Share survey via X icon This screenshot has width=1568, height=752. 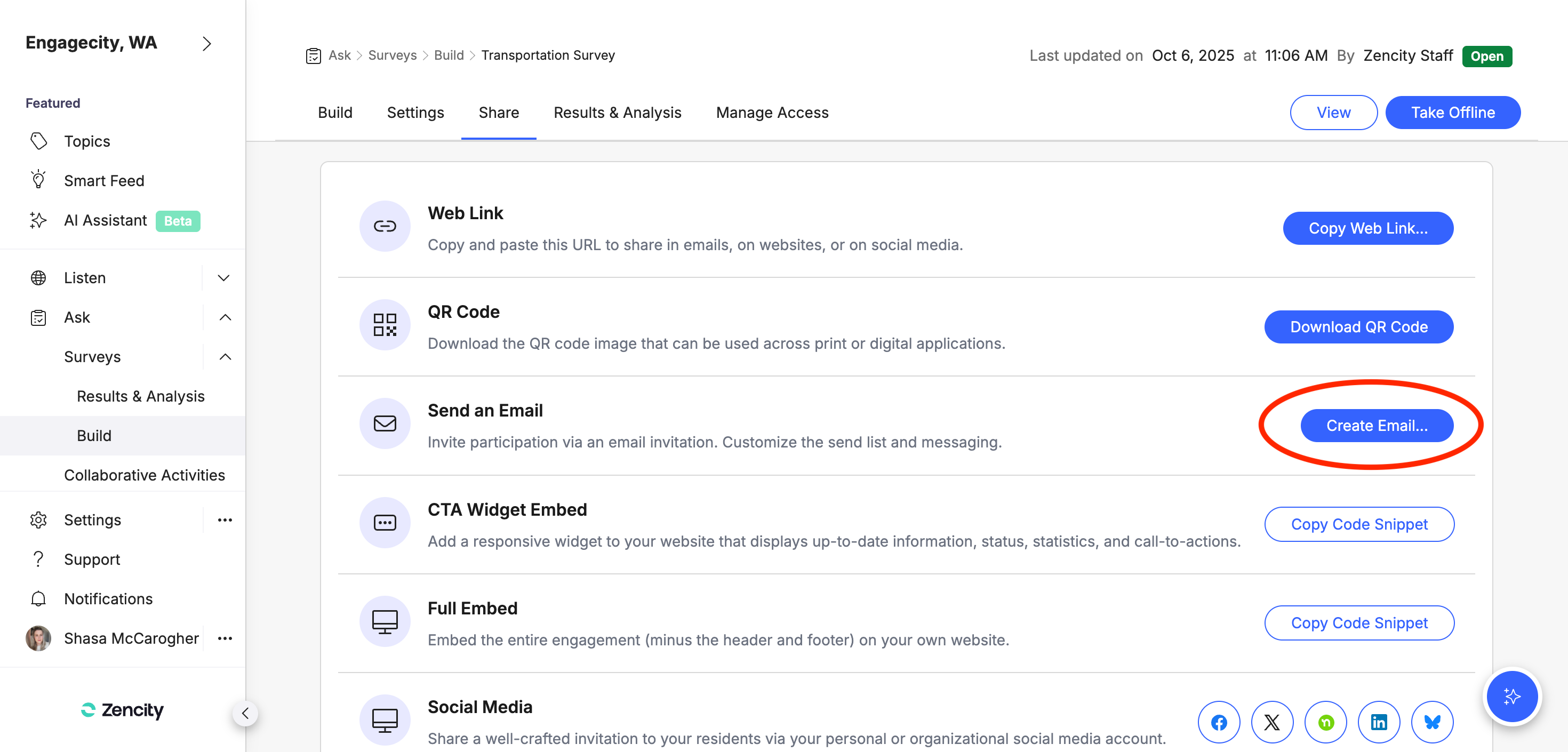(1271, 722)
